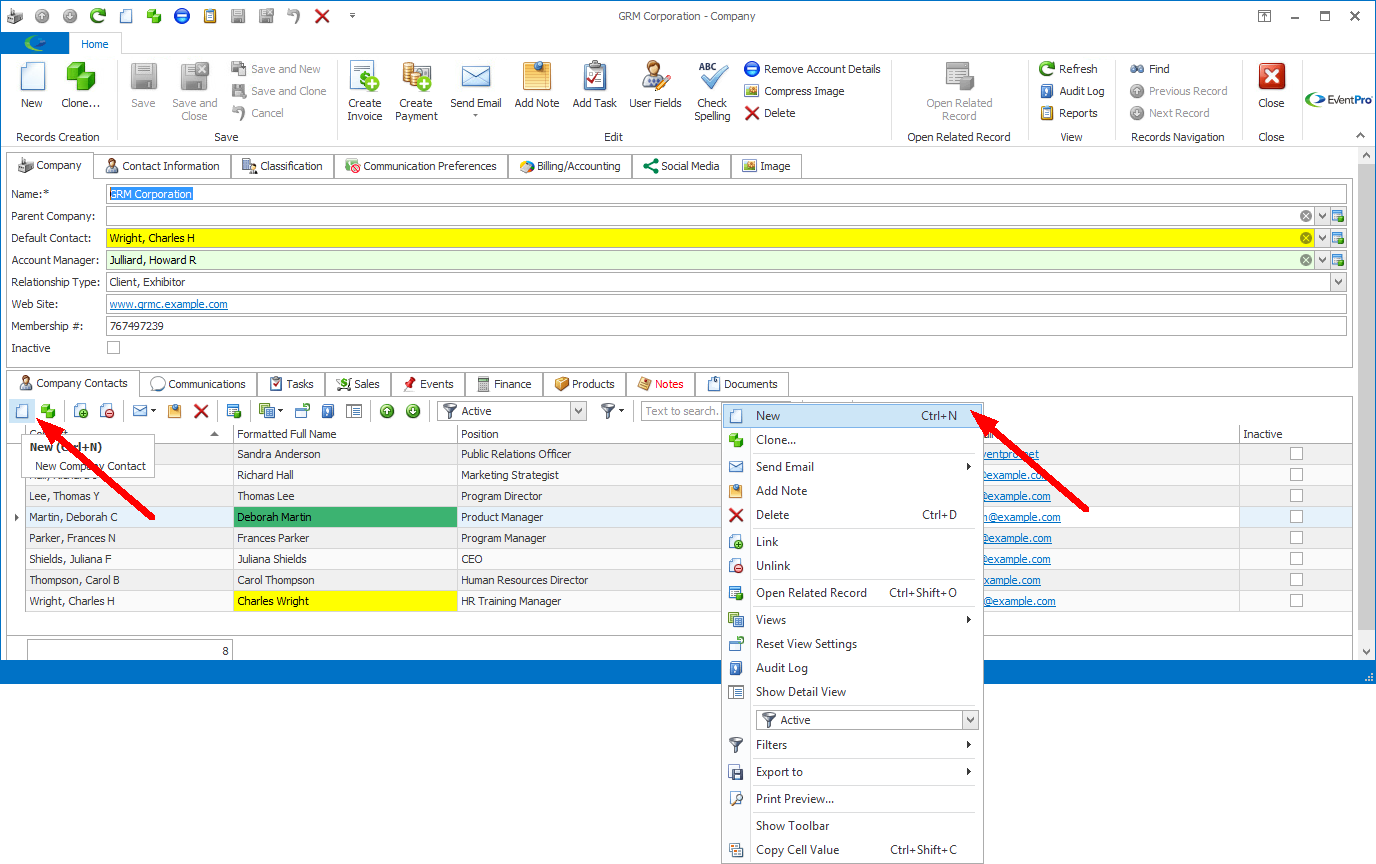Tick the Inactive checkbox in Thomas Lee's row
1376x864 pixels.
(x=1296, y=496)
